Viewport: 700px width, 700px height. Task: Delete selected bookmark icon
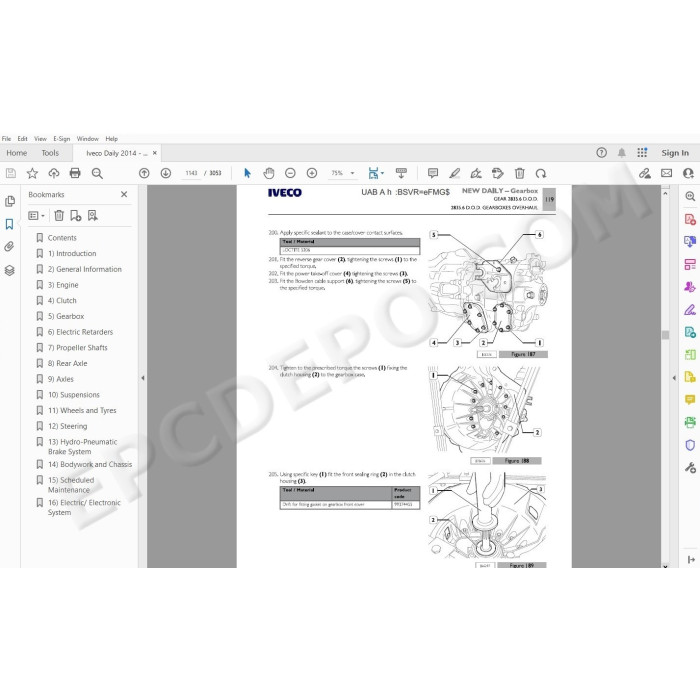tap(59, 216)
